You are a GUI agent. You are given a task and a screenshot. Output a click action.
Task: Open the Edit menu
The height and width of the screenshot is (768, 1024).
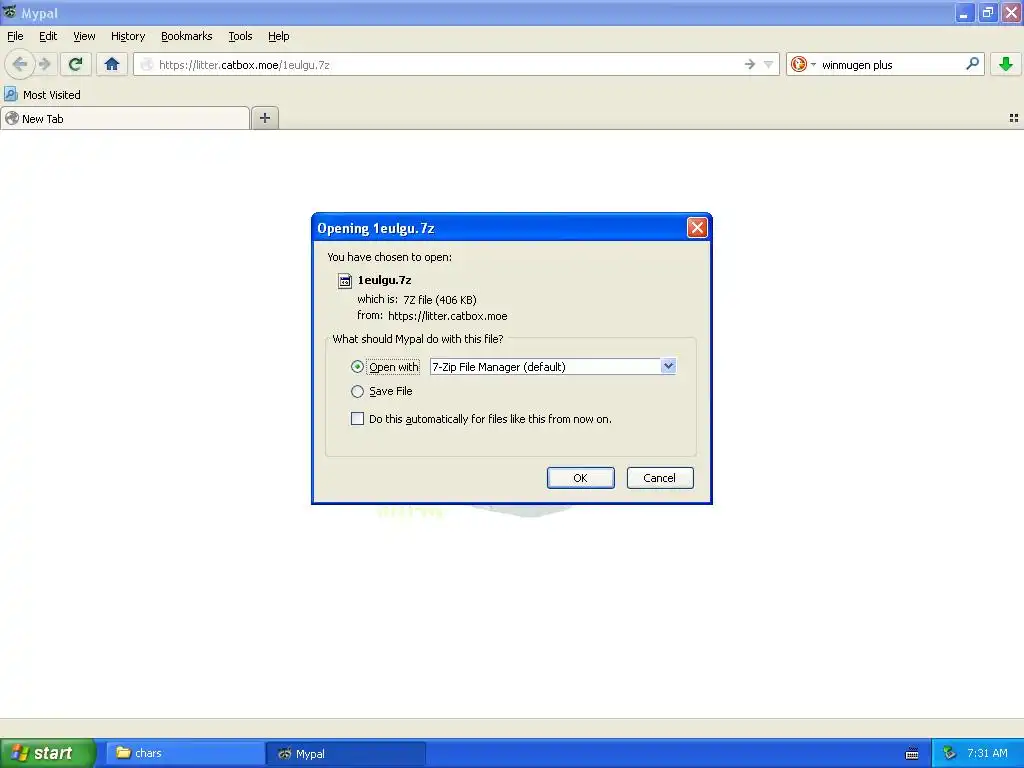(x=48, y=36)
